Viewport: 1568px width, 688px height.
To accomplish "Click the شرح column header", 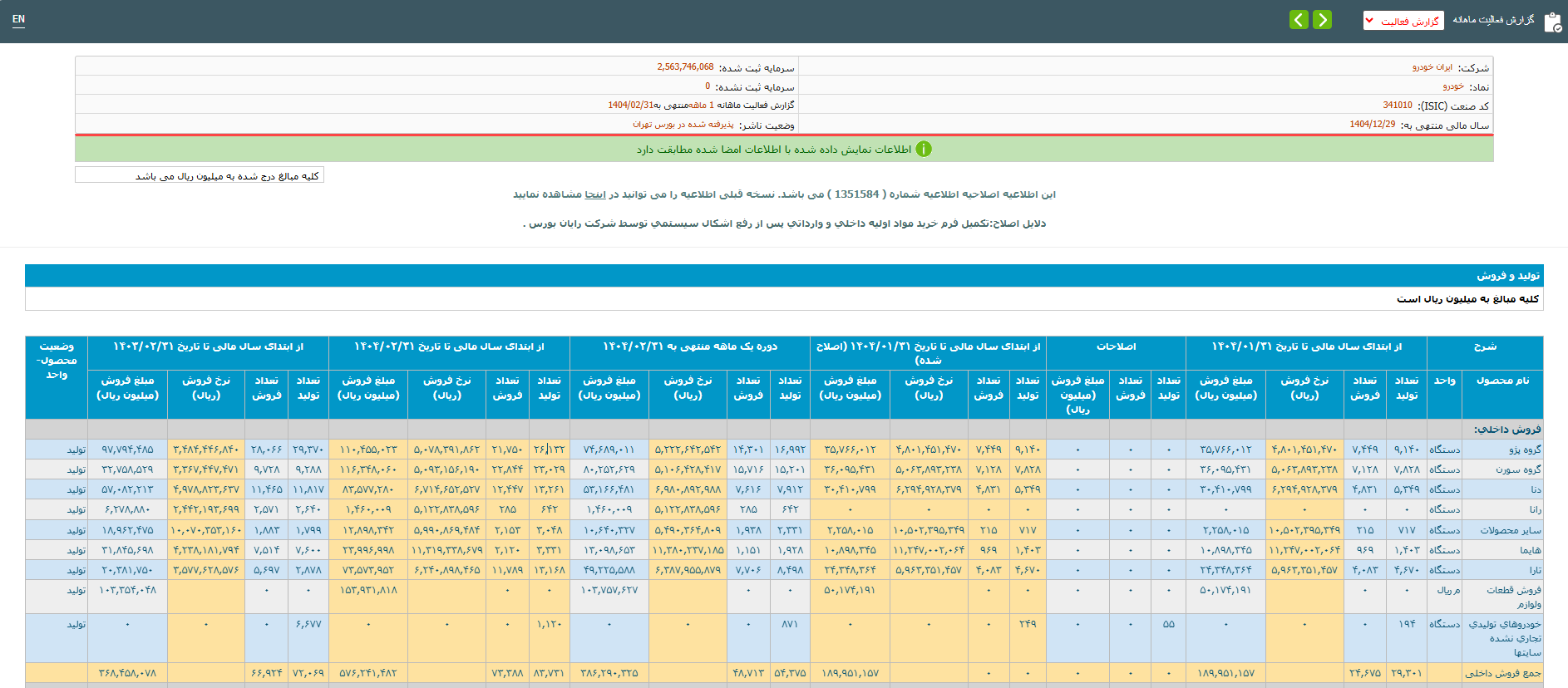I will pyautogui.click(x=1484, y=346).
